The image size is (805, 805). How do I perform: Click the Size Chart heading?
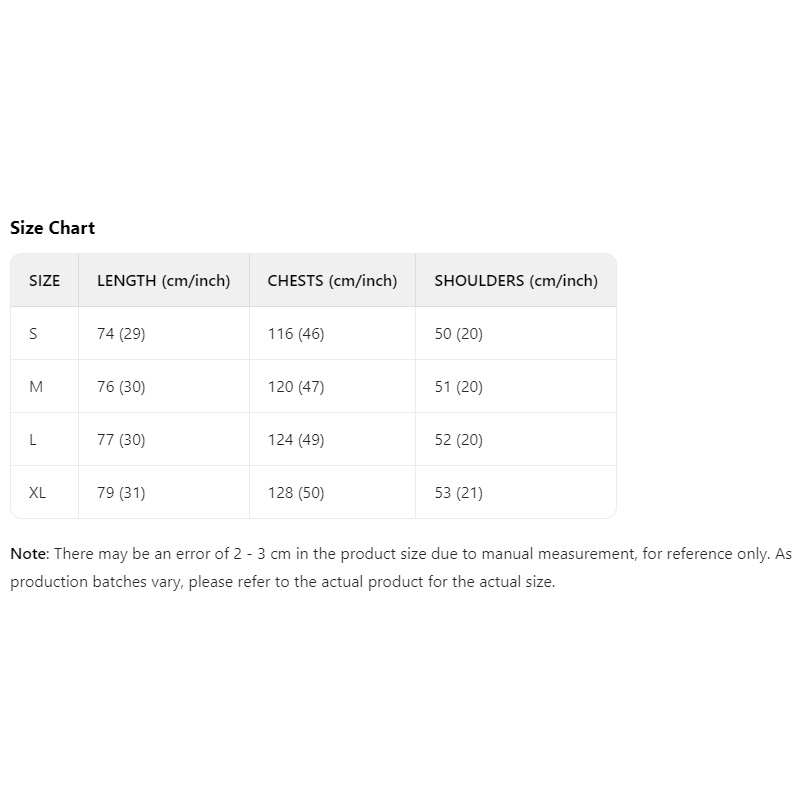pos(52,228)
